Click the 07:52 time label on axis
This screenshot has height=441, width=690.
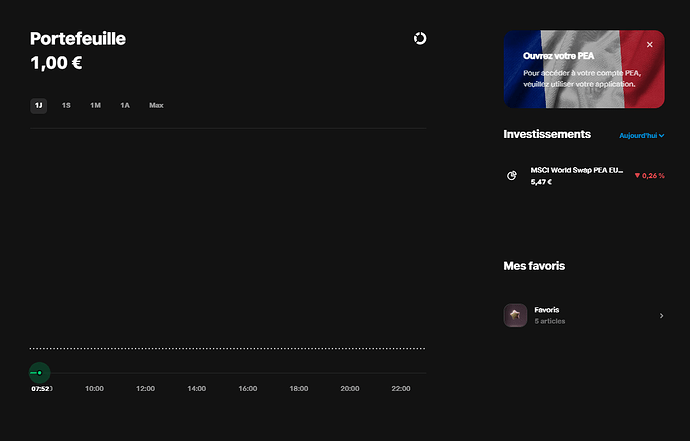(x=40, y=388)
